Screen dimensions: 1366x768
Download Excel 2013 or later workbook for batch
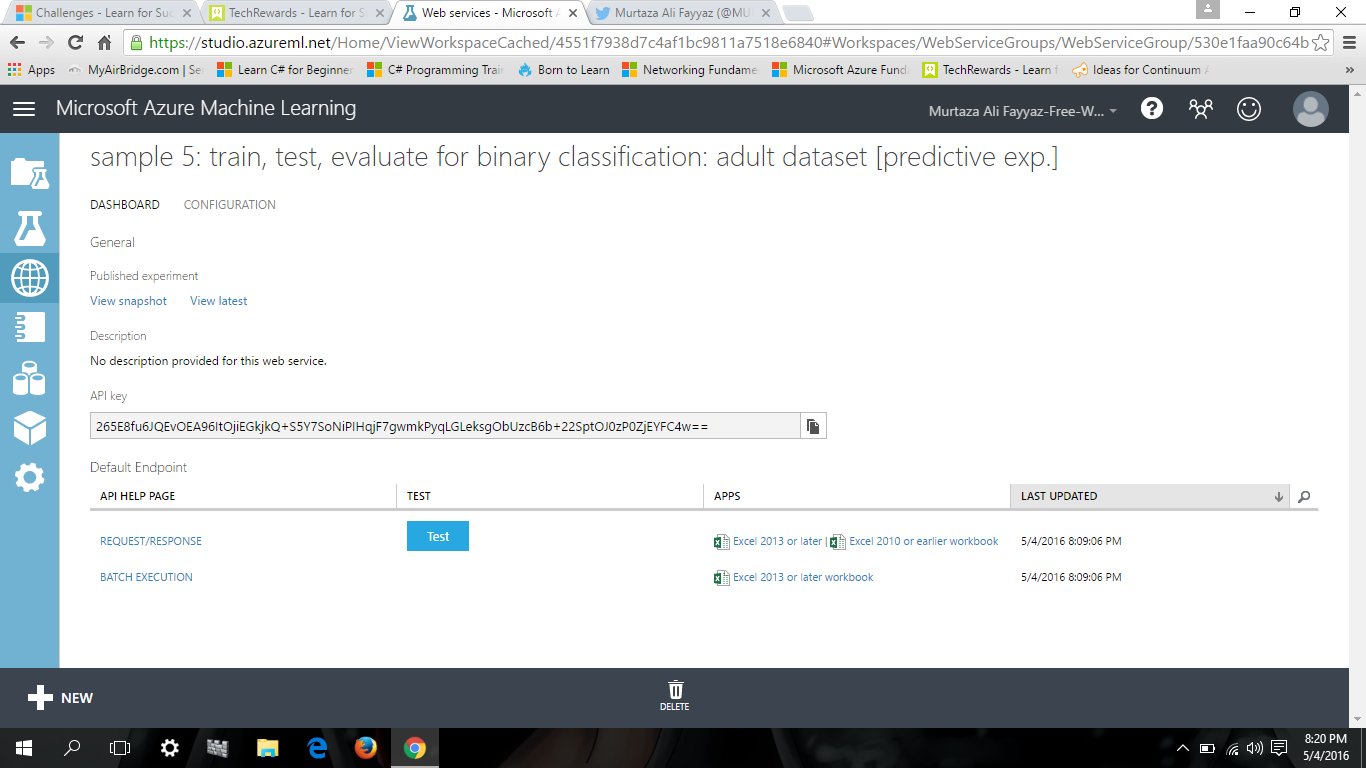(x=803, y=577)
